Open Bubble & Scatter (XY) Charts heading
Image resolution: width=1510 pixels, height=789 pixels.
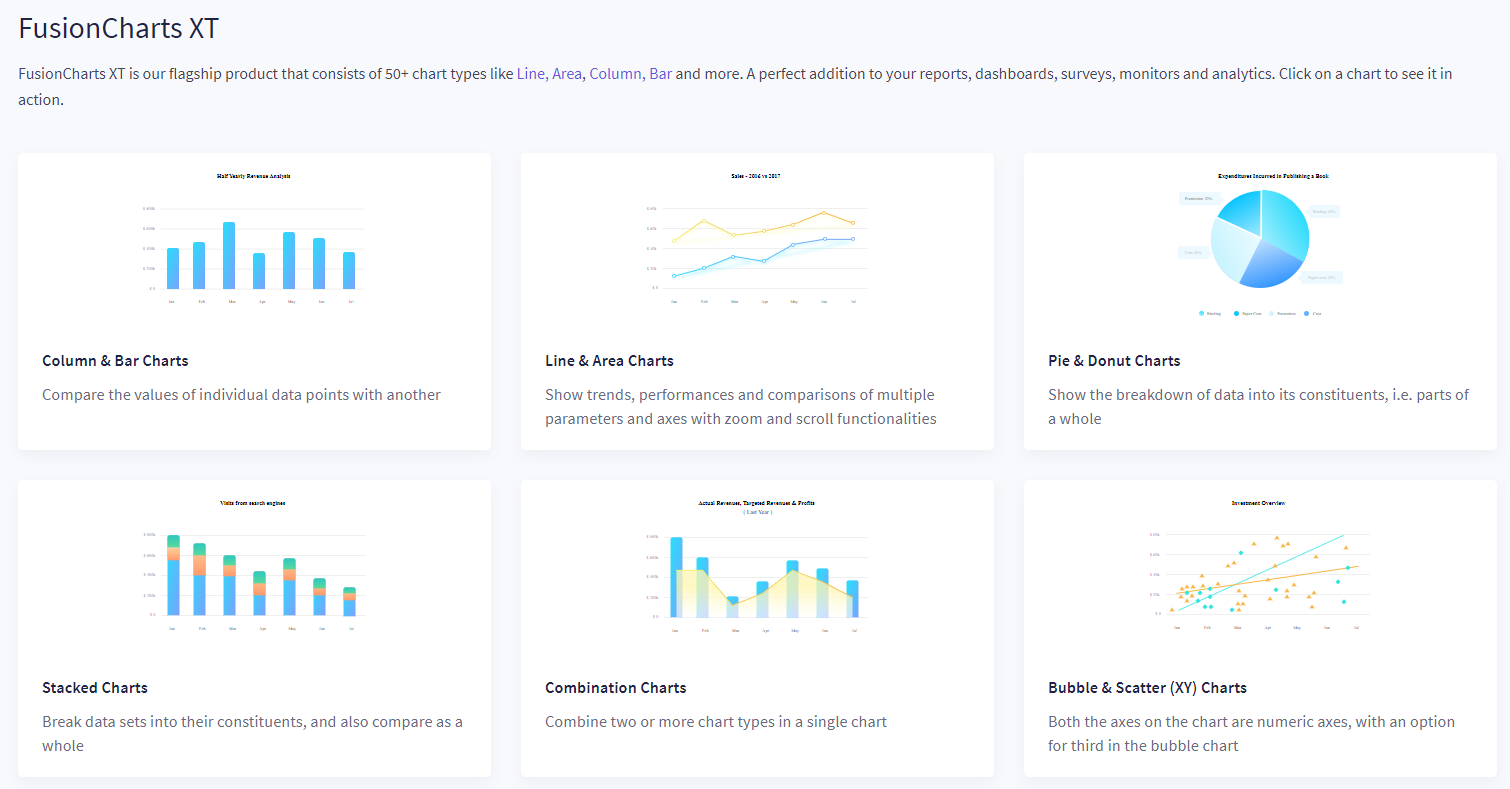click(1147, 688)
